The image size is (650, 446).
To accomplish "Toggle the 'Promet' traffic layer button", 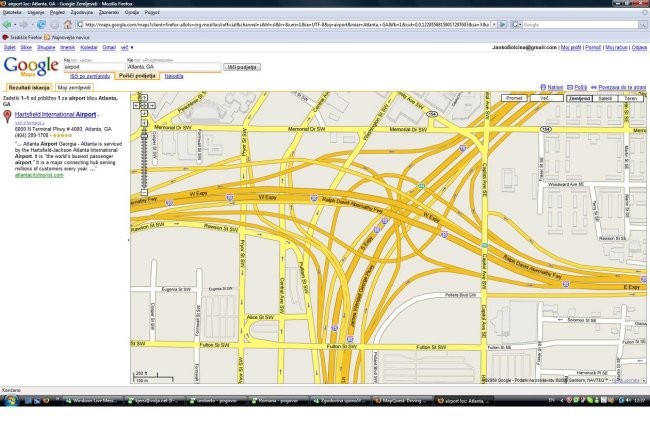I will 514,98.
